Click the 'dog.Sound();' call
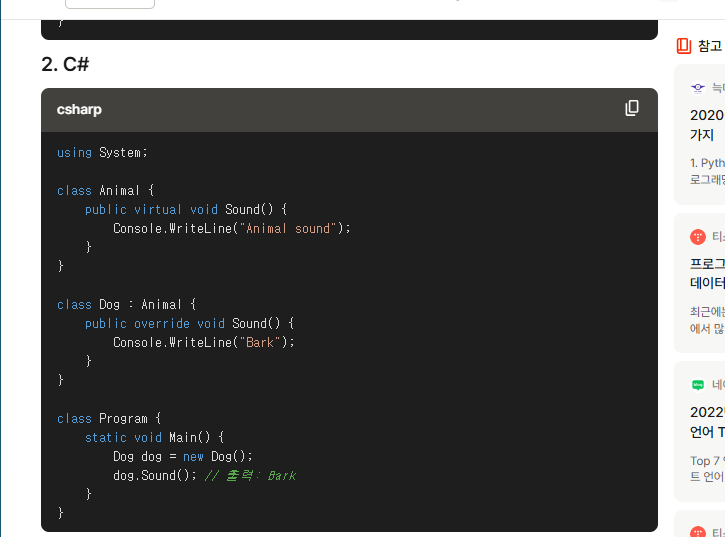This screenshot has height=537, width=725. tap(154, 475)
